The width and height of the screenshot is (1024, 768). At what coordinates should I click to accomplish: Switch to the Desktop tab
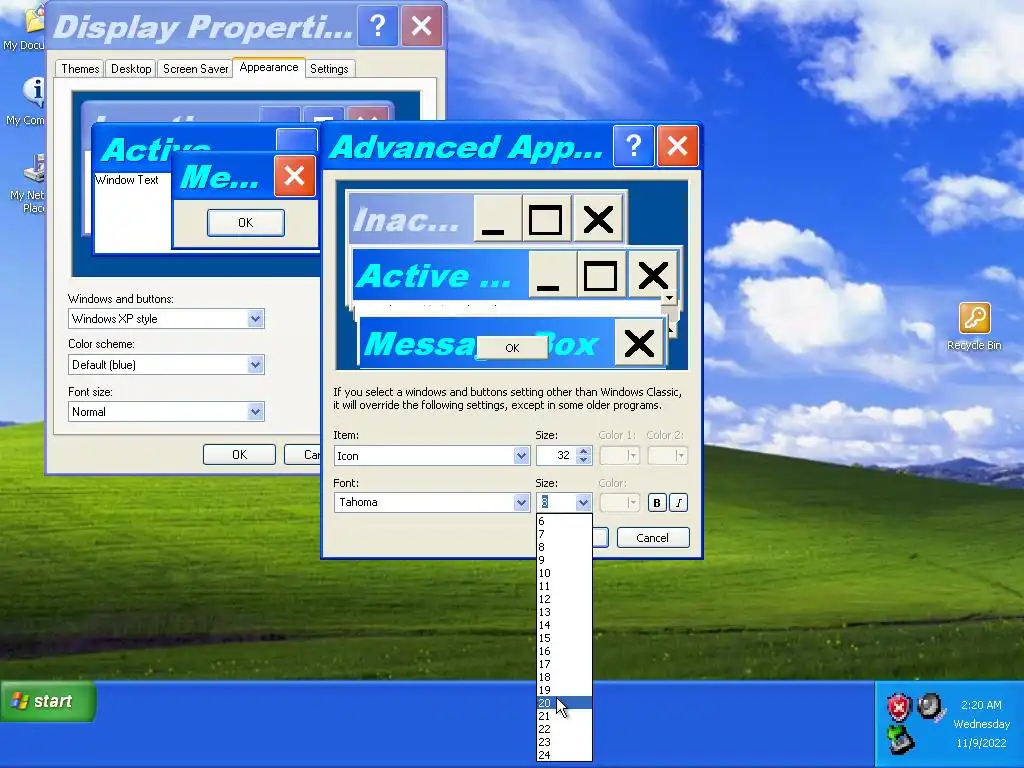131,69
